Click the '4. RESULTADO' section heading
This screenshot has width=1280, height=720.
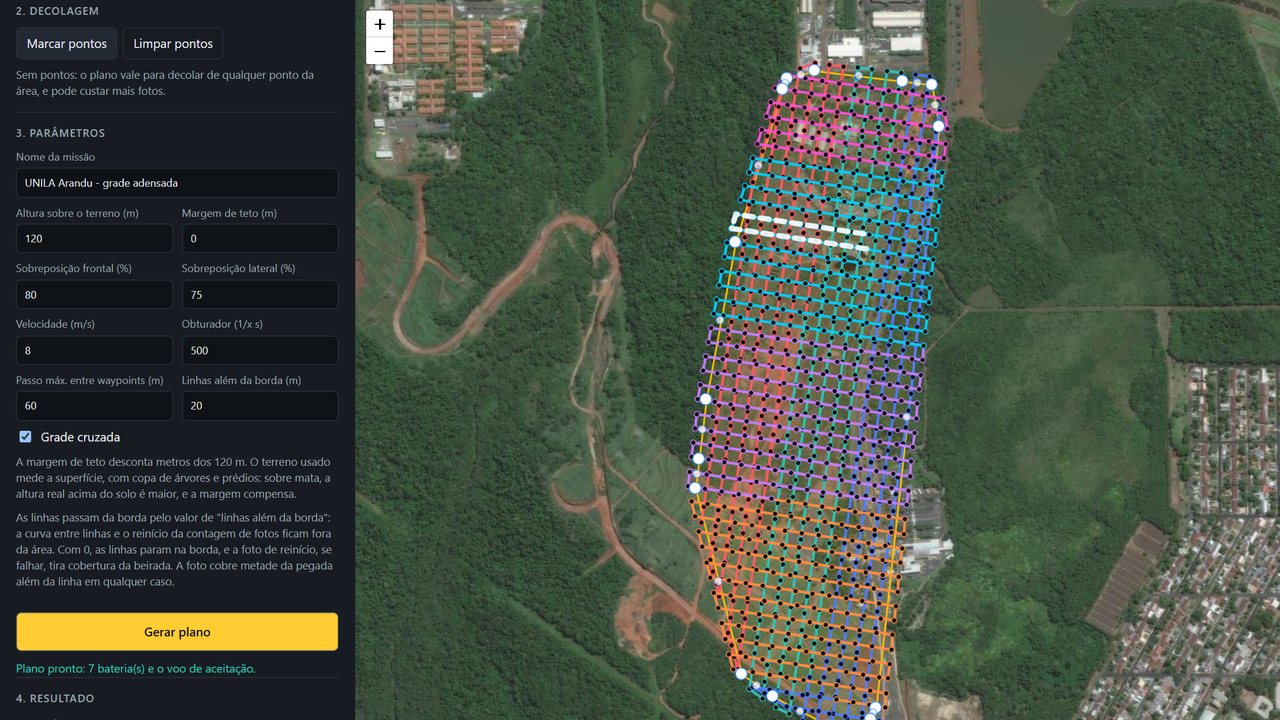[55, 698]
